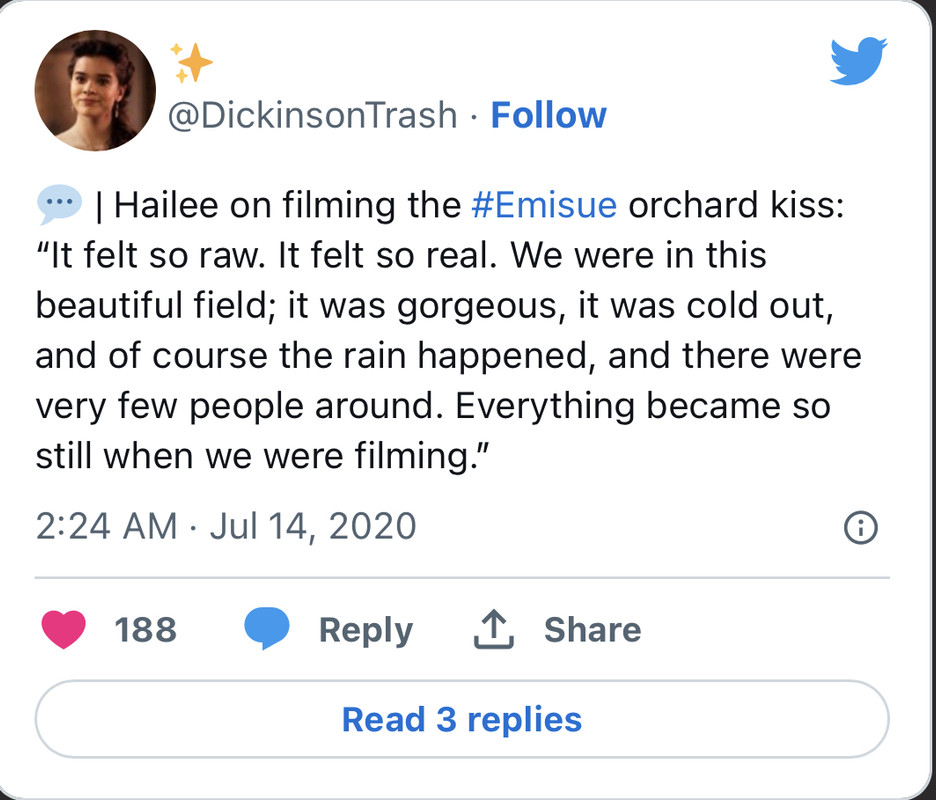Follow the DickinsonTrash account
936x800 pixels.
click(548, 116)
